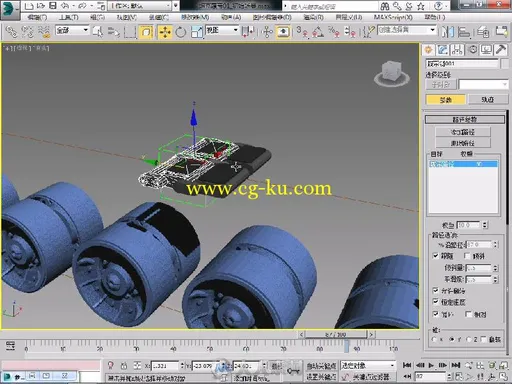Open the Modify tab in command panel
This screenshot has height=384, width=512.
[443, 50]
